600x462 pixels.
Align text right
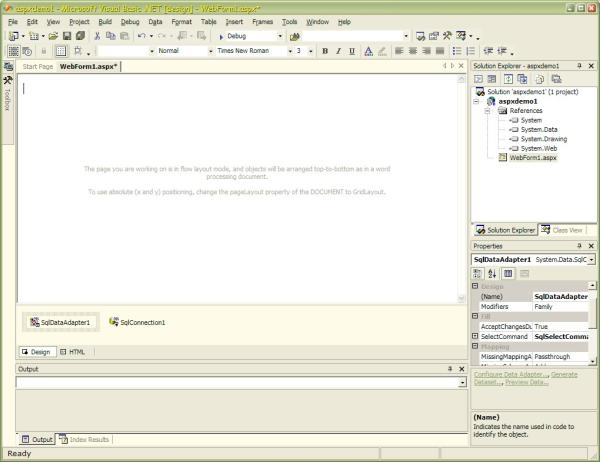426,51
